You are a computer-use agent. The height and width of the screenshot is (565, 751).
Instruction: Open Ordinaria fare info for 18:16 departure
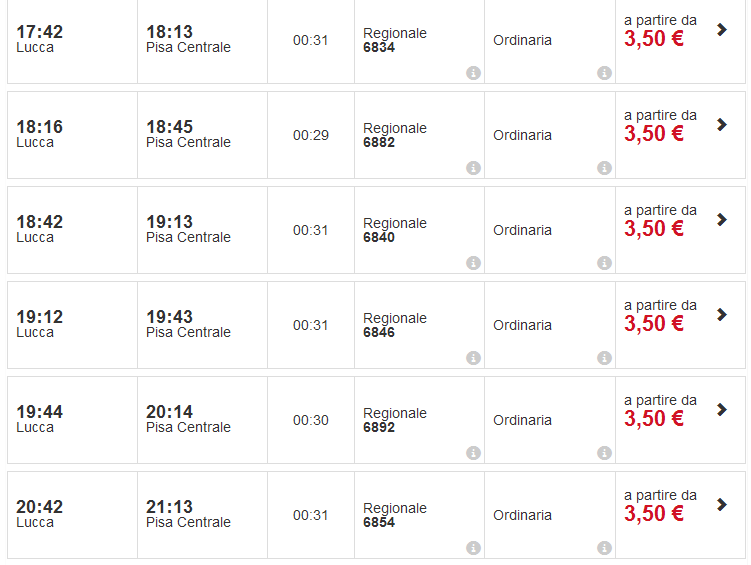pyautogui.click(x=604, y=168)
